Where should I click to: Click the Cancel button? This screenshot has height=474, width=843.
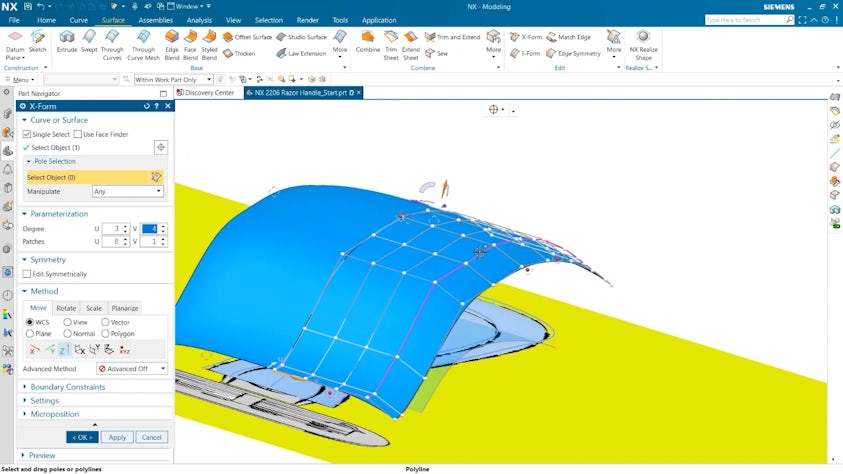click(x=152, y=437)
